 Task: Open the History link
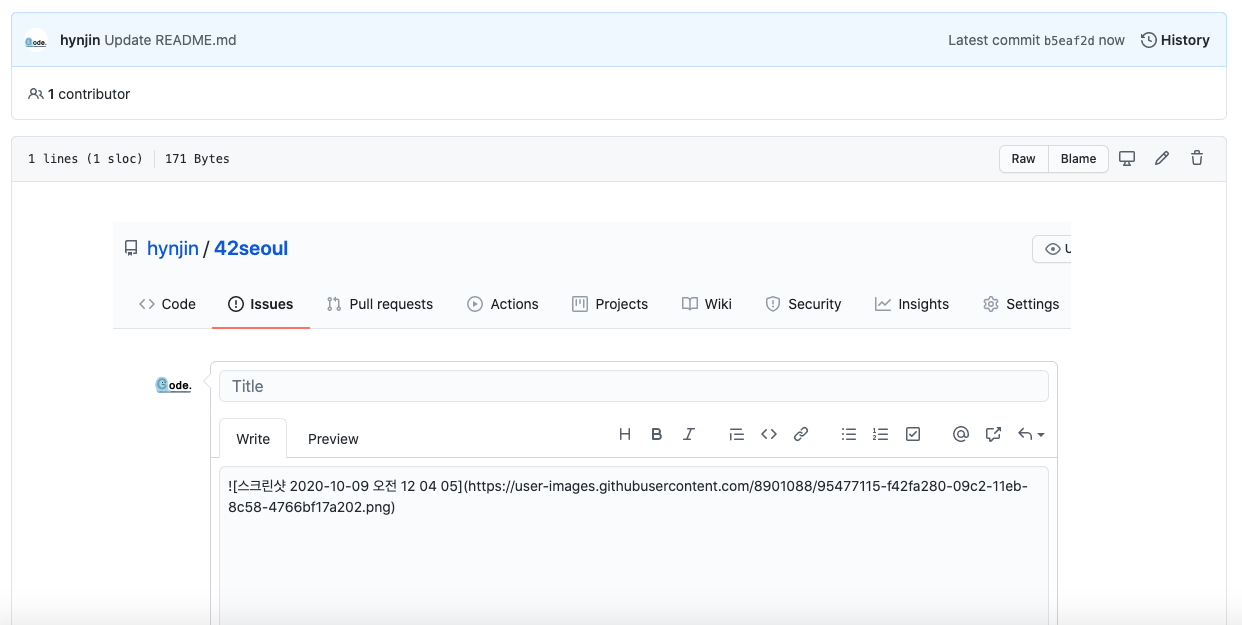[x=1175, y=40]
